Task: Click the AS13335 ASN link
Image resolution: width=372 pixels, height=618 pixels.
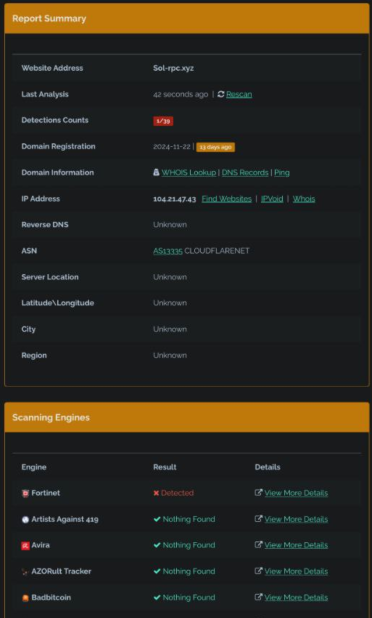Action: point(168,251)
